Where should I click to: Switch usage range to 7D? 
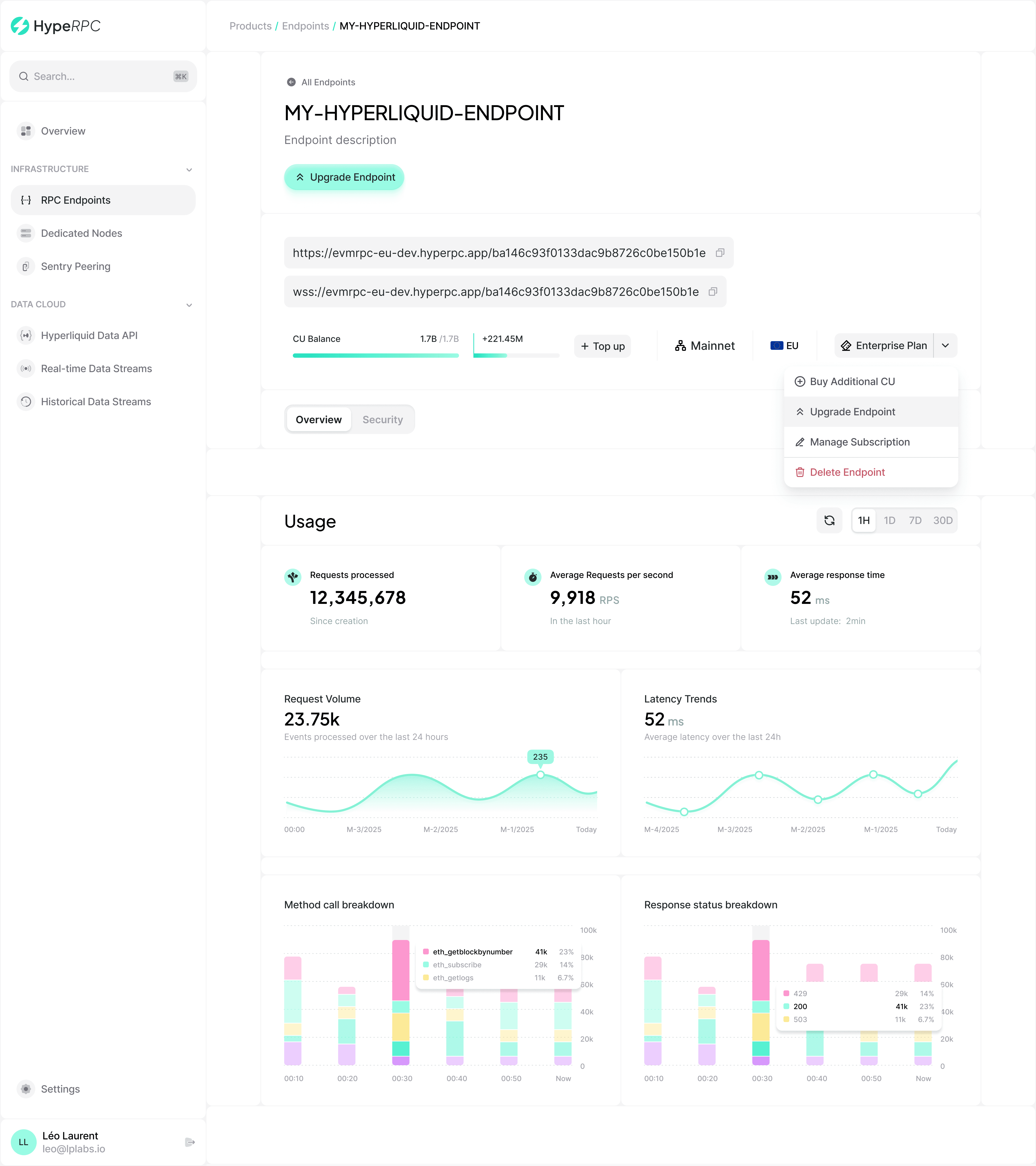[915, 520]
